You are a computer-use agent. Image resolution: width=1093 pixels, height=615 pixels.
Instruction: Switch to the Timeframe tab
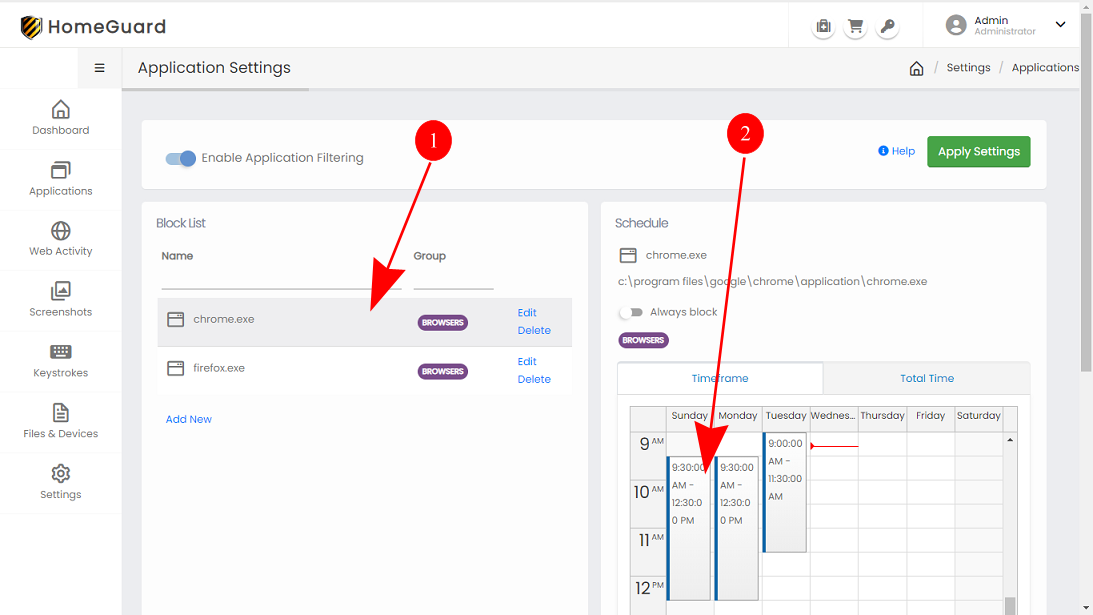(x=720, y=378)
